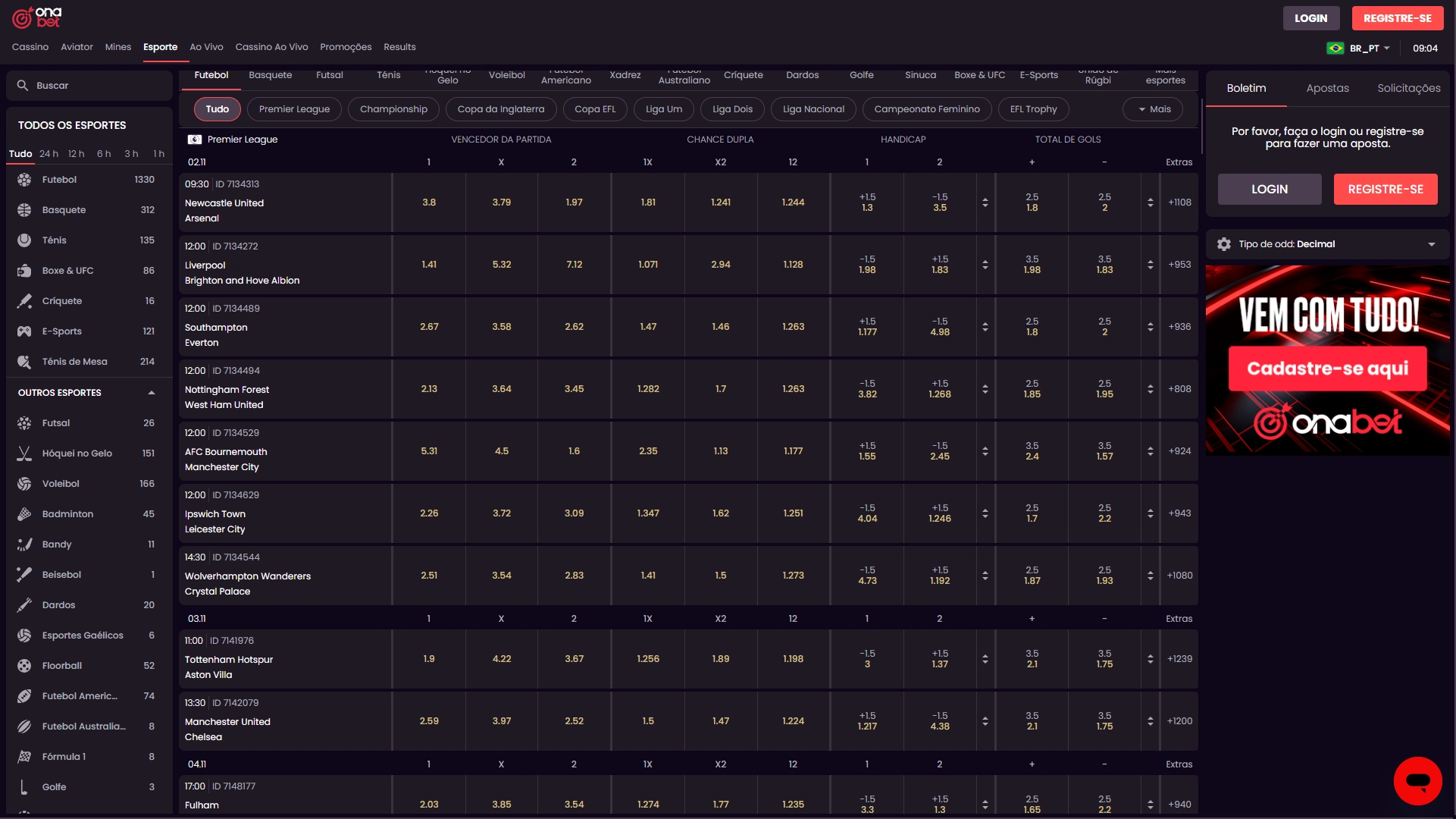Select the Futsal icon in sidebar
Screen dimensions: 1456x819
[x=24, y=423]
